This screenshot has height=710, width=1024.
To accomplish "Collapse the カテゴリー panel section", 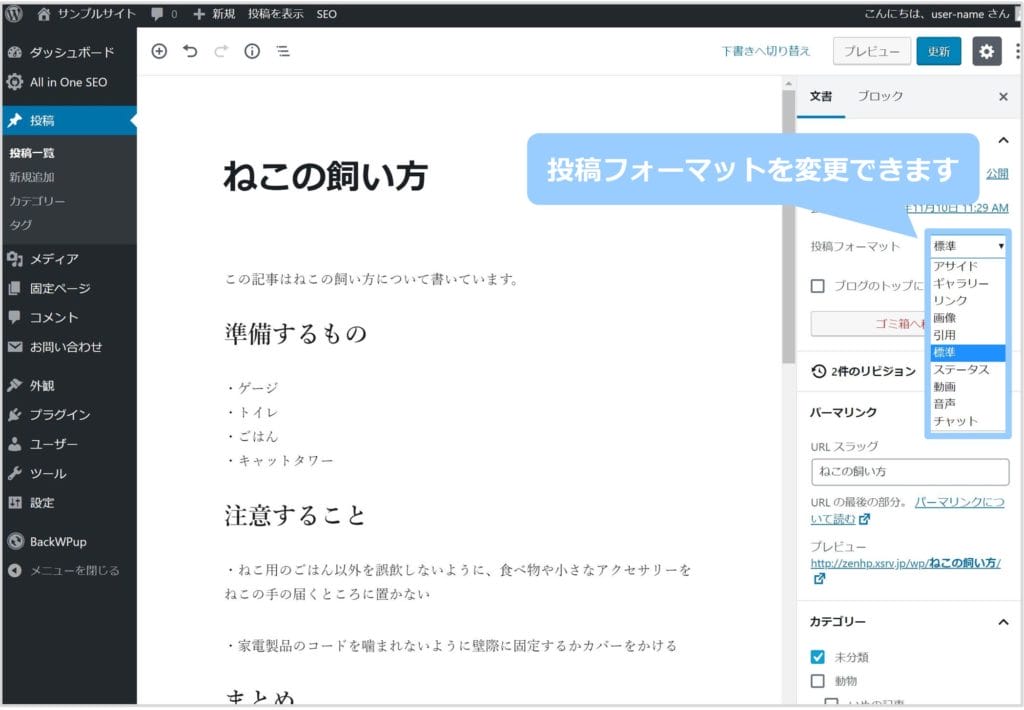I will click(x=1003, y=622).
